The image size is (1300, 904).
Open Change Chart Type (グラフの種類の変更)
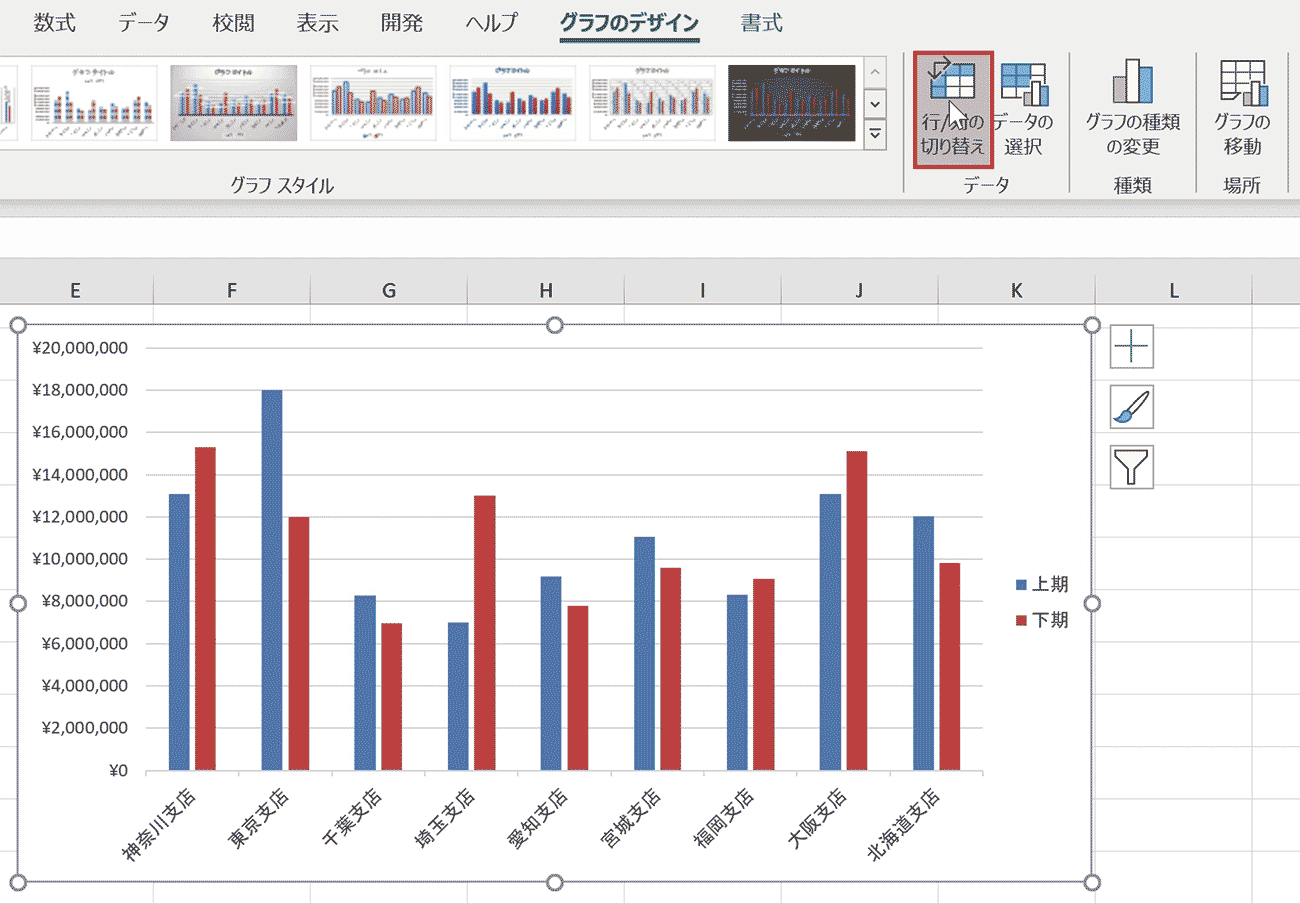pos(1133,110)
